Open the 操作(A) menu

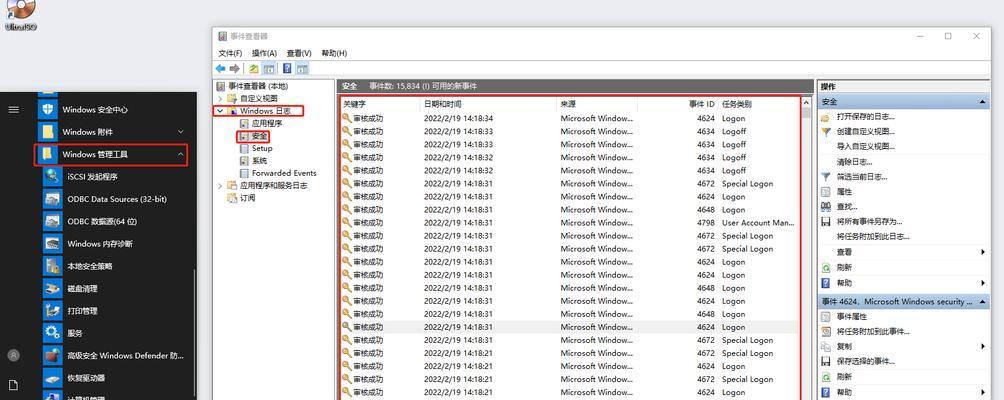pyautogui.click(x=264, y=53)
